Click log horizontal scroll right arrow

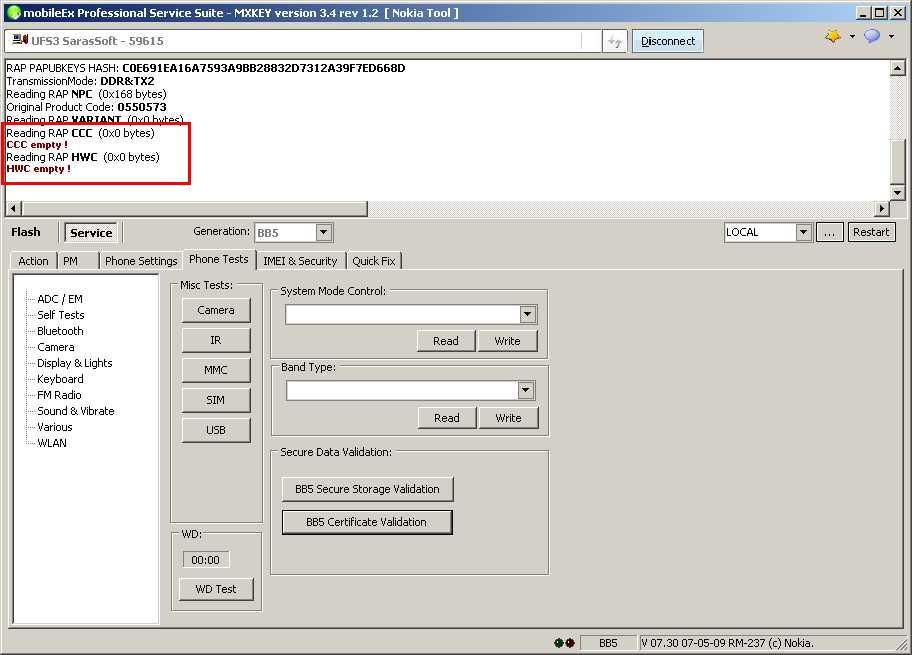click(x=882, y=208)
